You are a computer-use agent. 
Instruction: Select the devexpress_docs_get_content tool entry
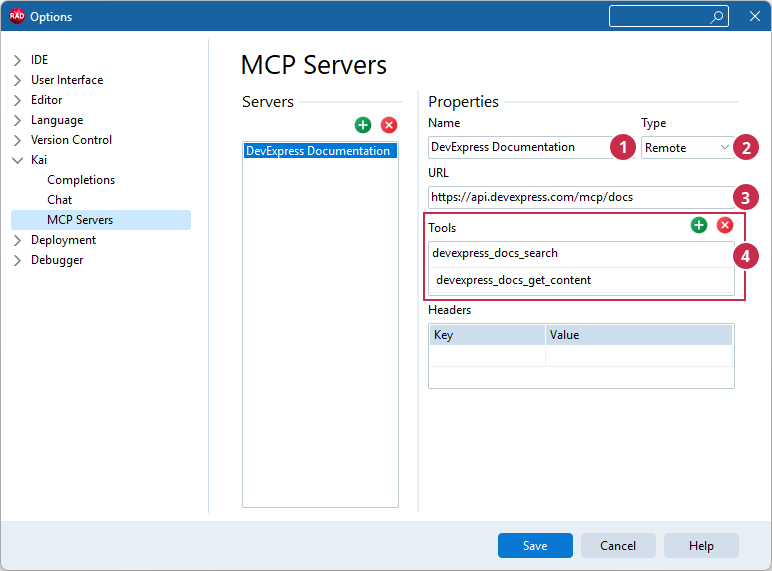(581, 280)
